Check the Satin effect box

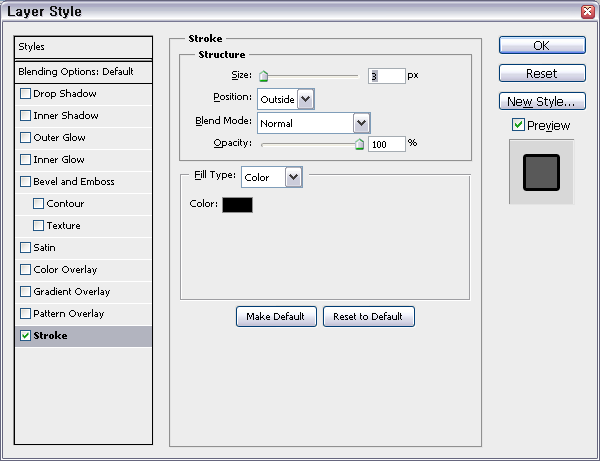point(25,248)
